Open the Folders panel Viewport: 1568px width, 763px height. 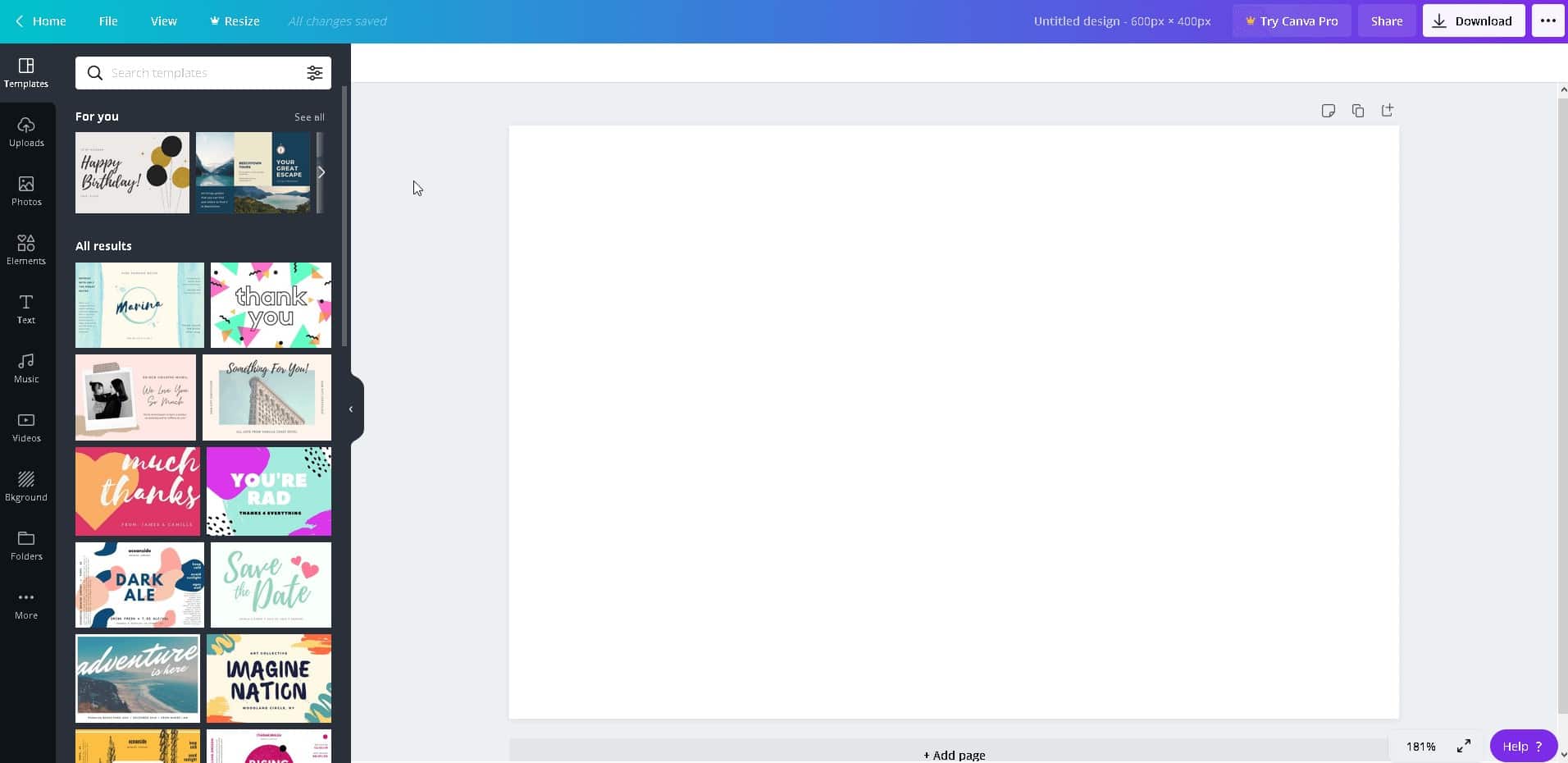pyautogui.click(x=26, y=545)
